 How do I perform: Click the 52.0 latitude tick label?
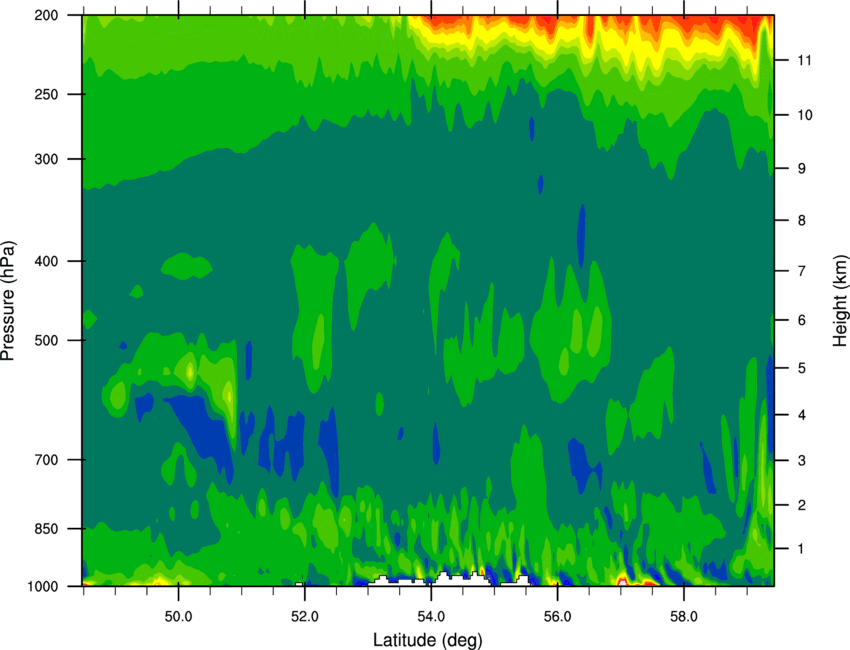click(305, 617)
